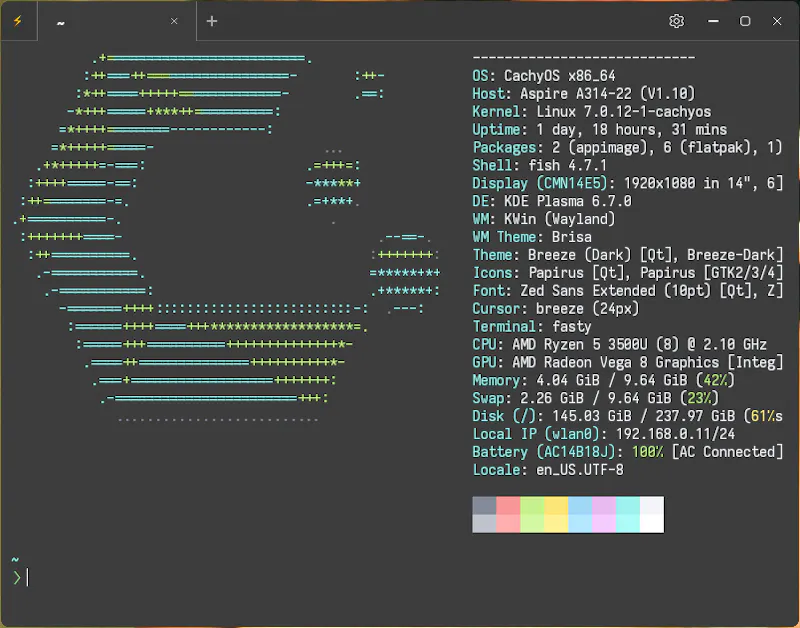Minimize the fasty terminal window
Image resolution: width=800 pixels, height=628 pixels.
pyautogui.click(x=713, y=21)
